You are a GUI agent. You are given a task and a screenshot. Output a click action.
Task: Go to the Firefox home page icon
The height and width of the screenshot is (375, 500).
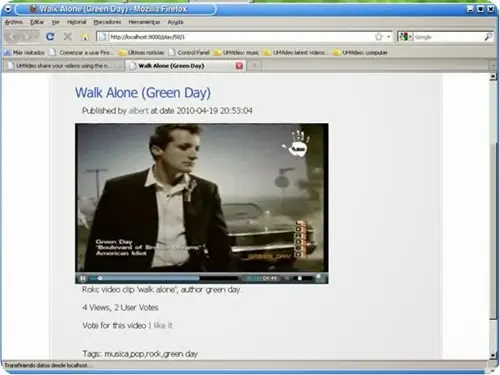[85, 37]
